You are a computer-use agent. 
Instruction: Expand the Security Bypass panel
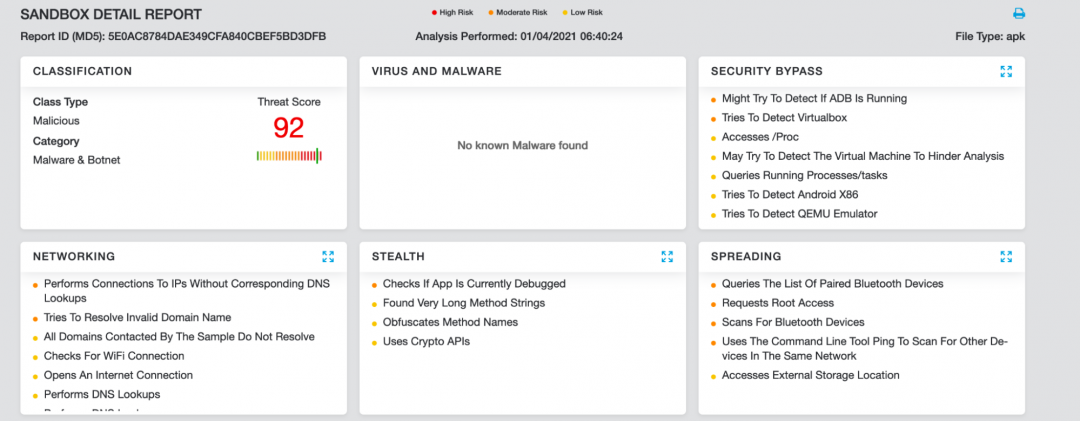click(1006, 71)
